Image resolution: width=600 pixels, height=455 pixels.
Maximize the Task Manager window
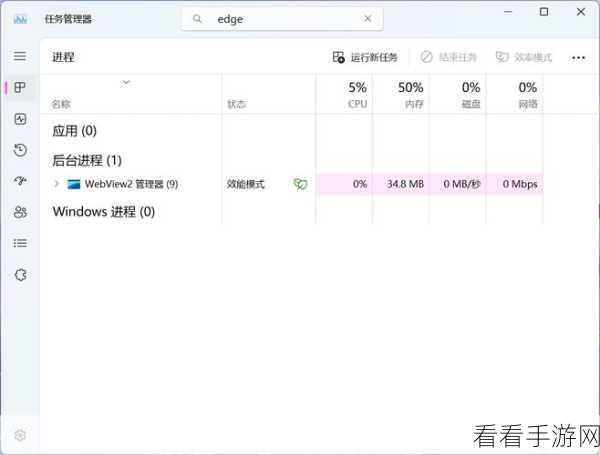tap(544, 12)
